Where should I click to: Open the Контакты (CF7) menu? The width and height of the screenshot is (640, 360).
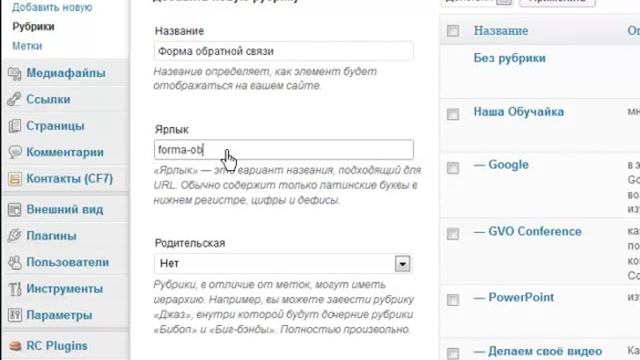pos(69,178)
